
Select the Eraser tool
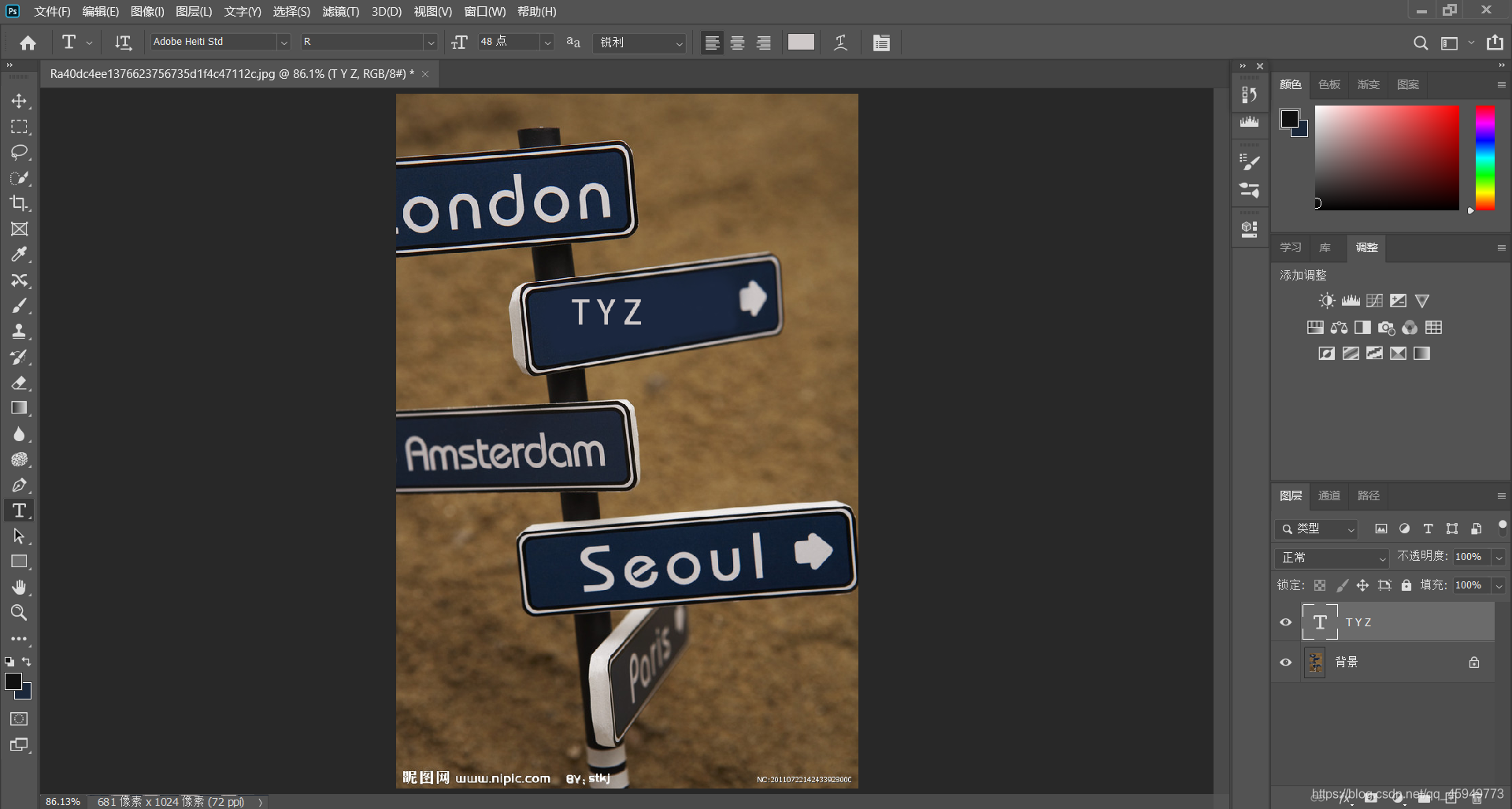19,383
